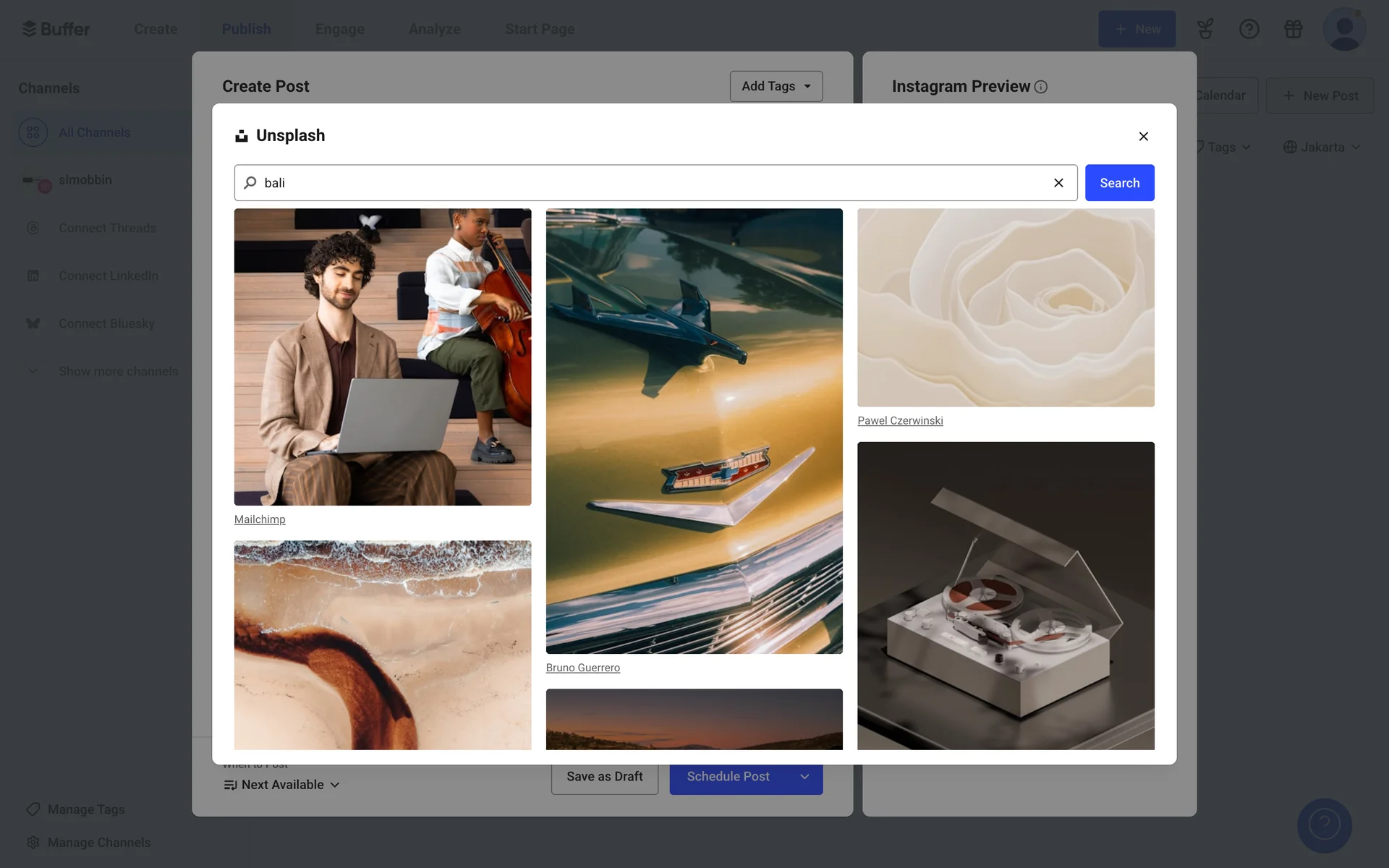This screenshot has width=1389, height=868.
Task: Click into the Unsplash search field
Action: tap(651, 183)
